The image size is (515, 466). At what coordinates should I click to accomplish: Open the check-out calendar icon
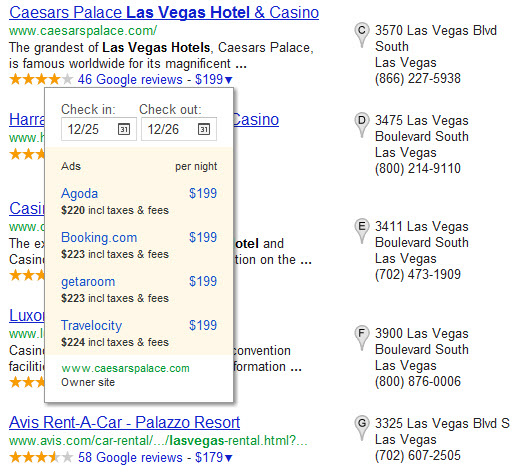[204, 129]
